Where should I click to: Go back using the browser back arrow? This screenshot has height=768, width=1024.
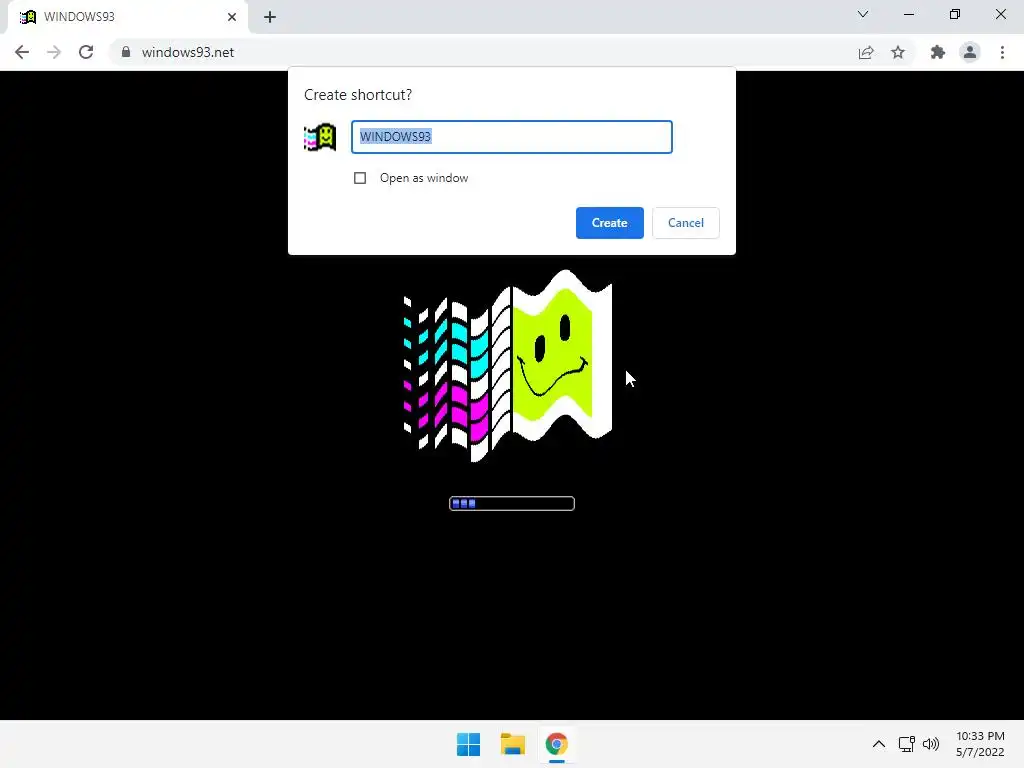click(22, 52)
